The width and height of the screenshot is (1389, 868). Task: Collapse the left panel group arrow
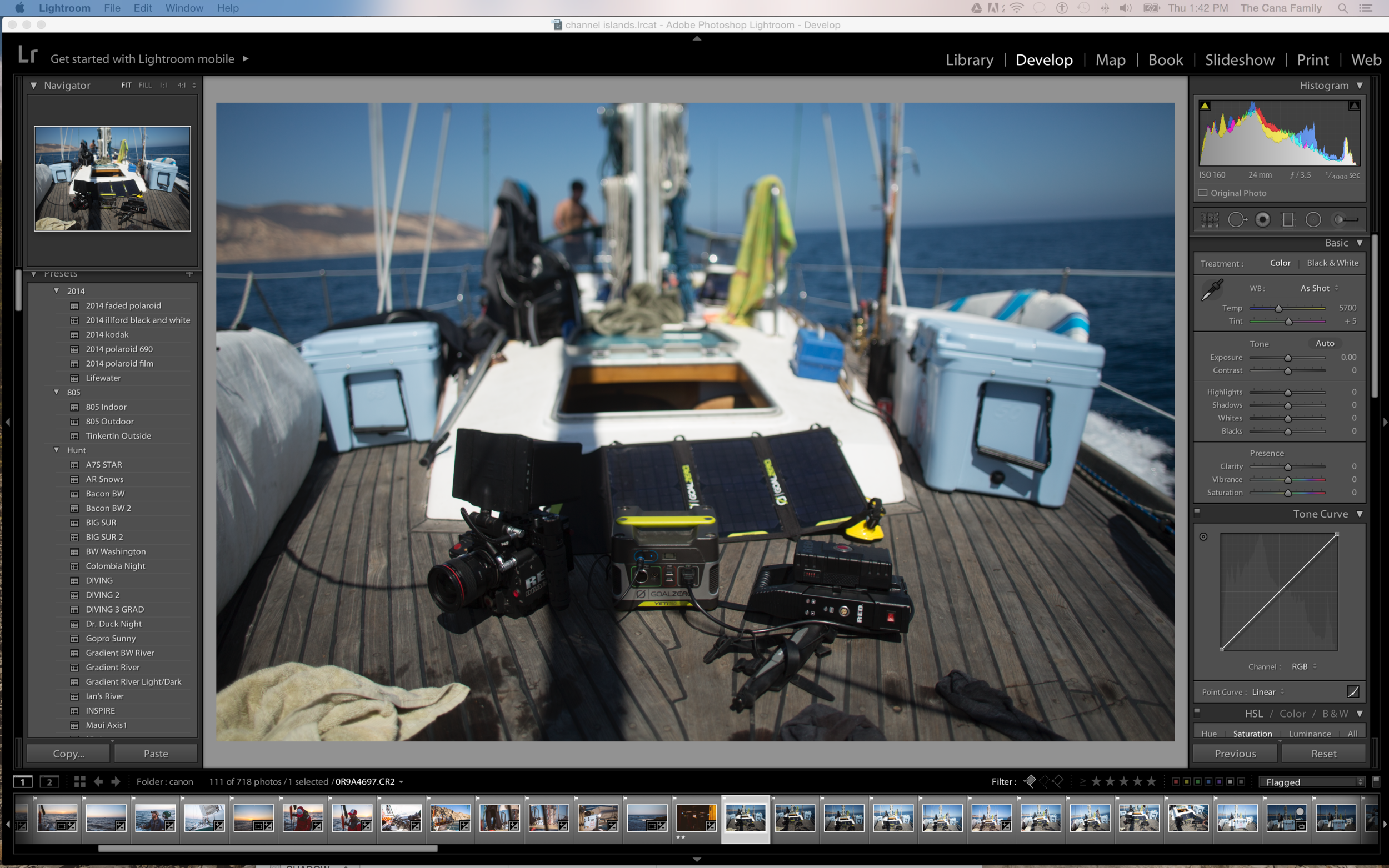click(7, 422)
